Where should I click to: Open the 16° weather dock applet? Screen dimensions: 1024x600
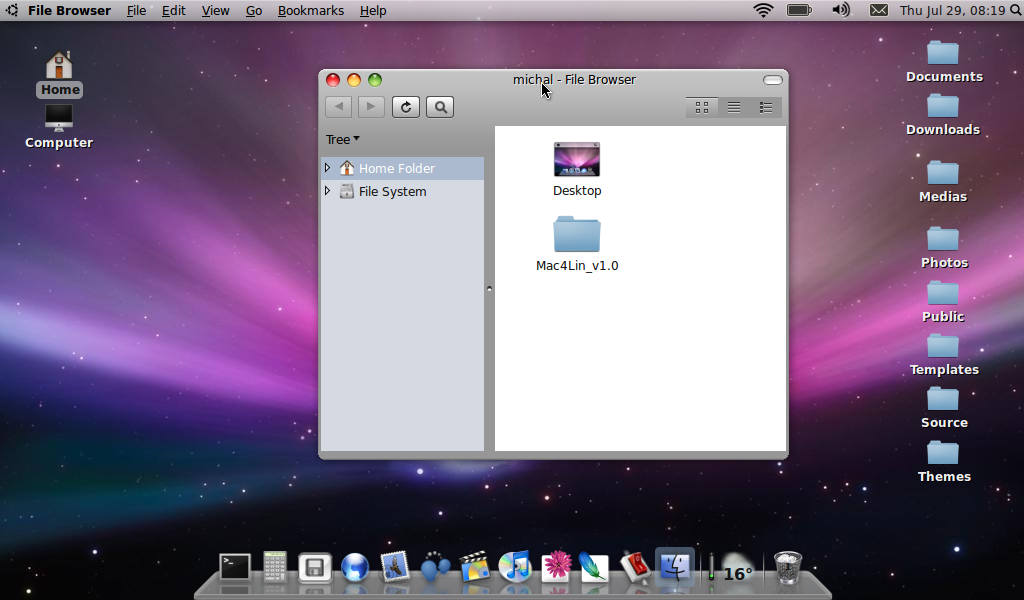(x=737, y=569)
